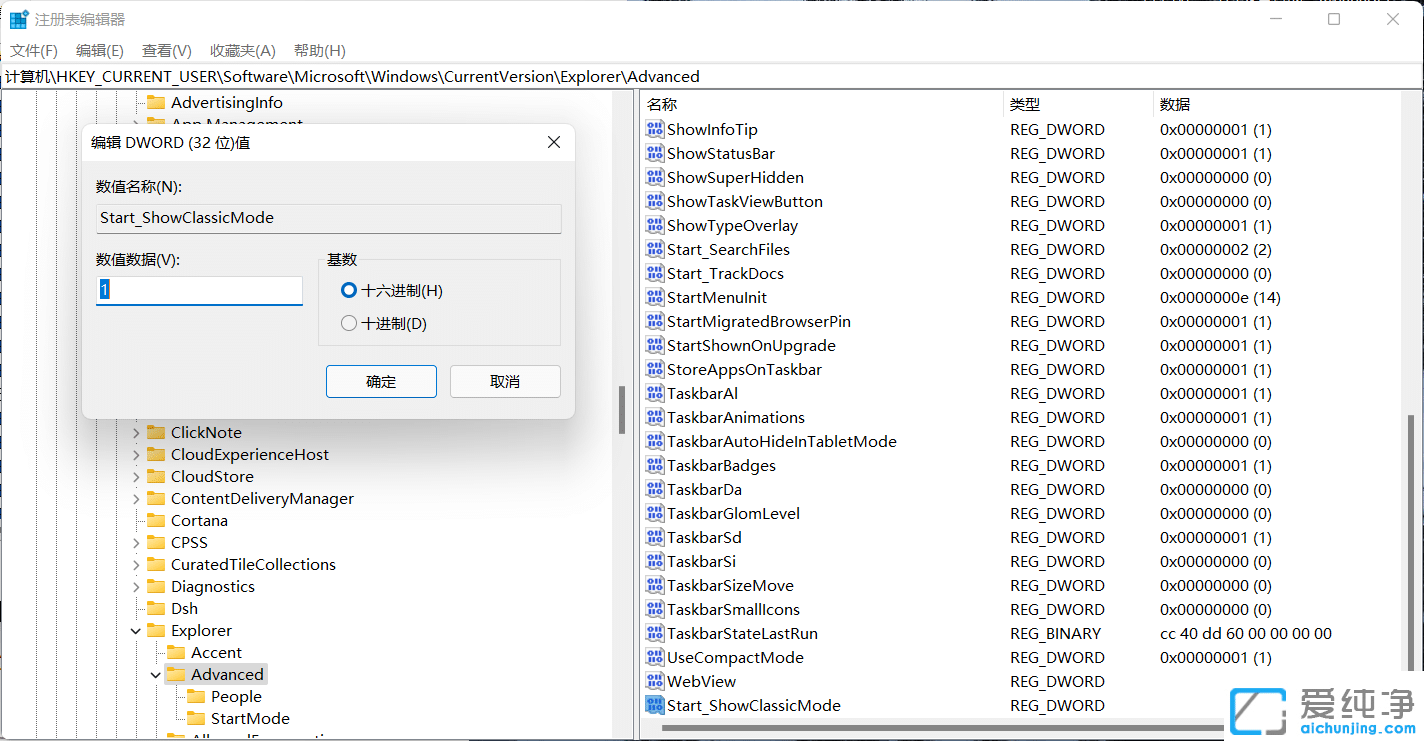
Task: Click the StartMenuInit DWORD icon
Action: tap(654, 297)
